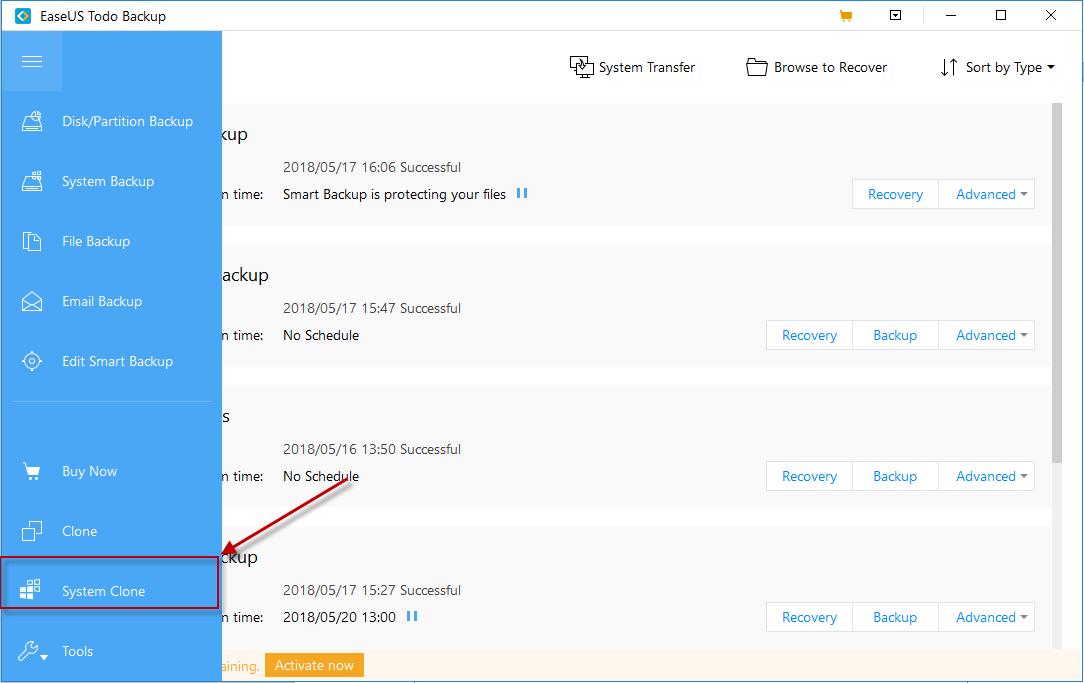Click Backup for the 2018/05/16 13:50 task
1084x683 pixels.
(895, 476)
